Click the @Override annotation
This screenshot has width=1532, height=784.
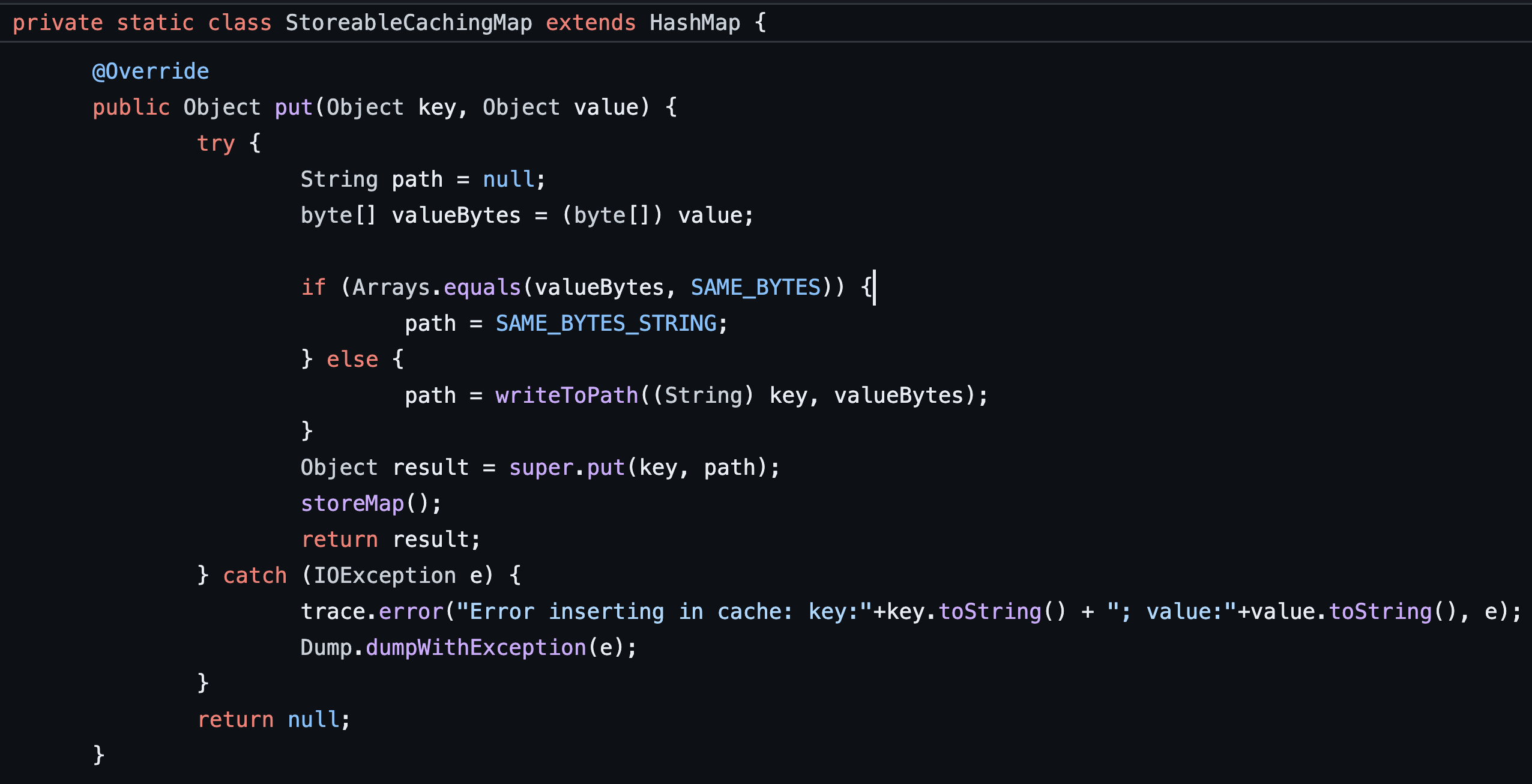click(151, 71)
